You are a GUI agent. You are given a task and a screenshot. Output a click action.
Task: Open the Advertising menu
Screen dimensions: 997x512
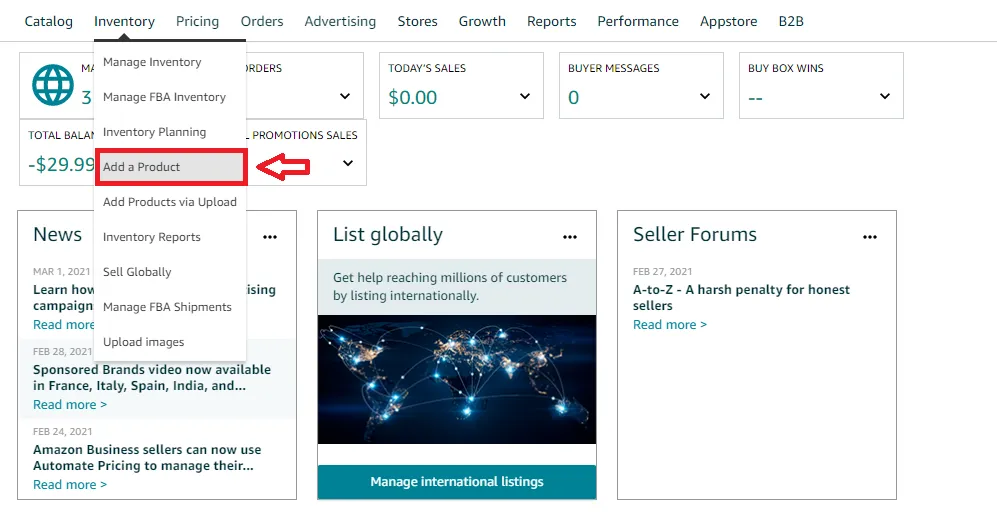(x=340, y=22)
